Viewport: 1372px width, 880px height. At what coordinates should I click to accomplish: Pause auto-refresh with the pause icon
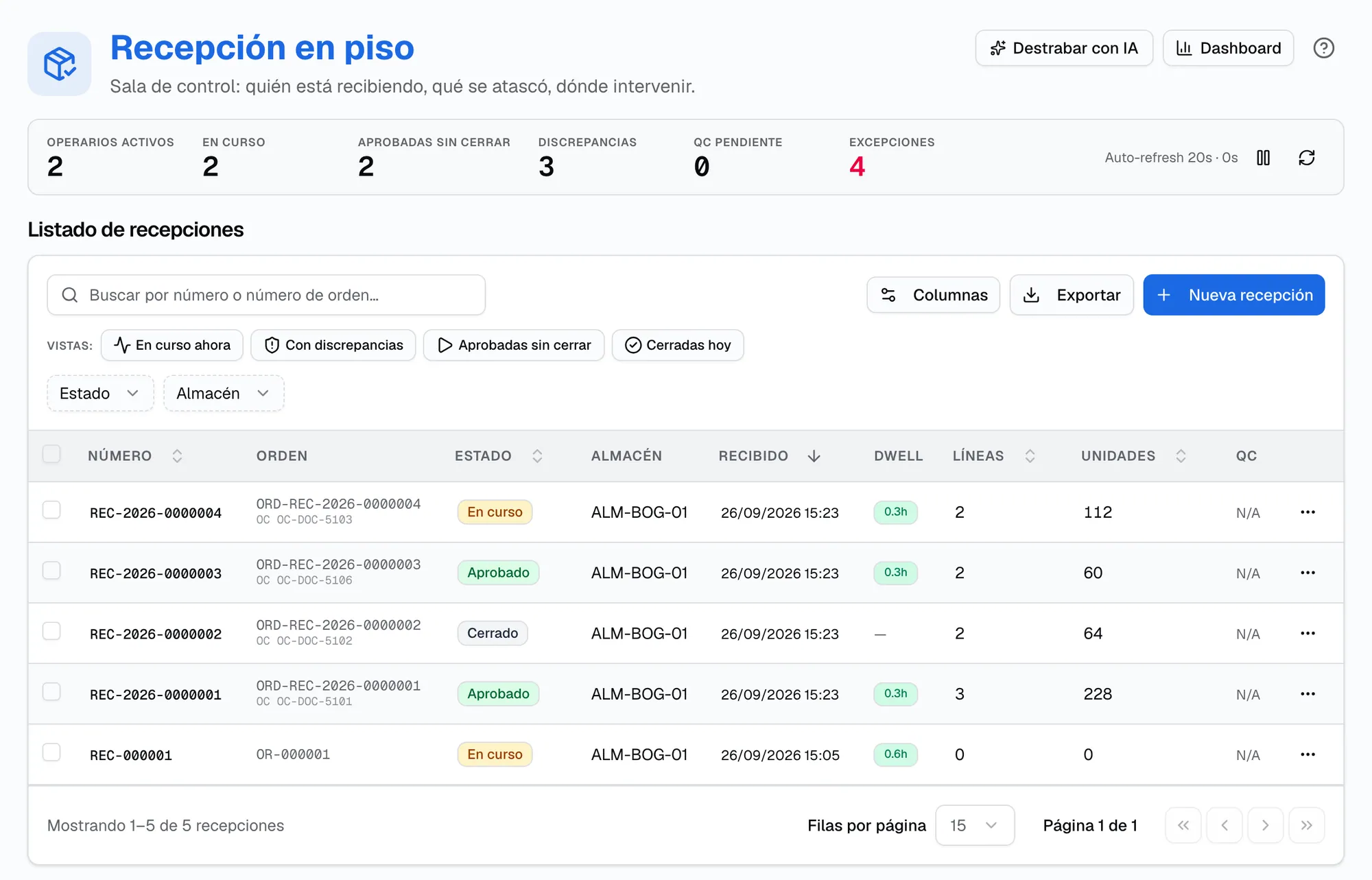point(1263,158)
